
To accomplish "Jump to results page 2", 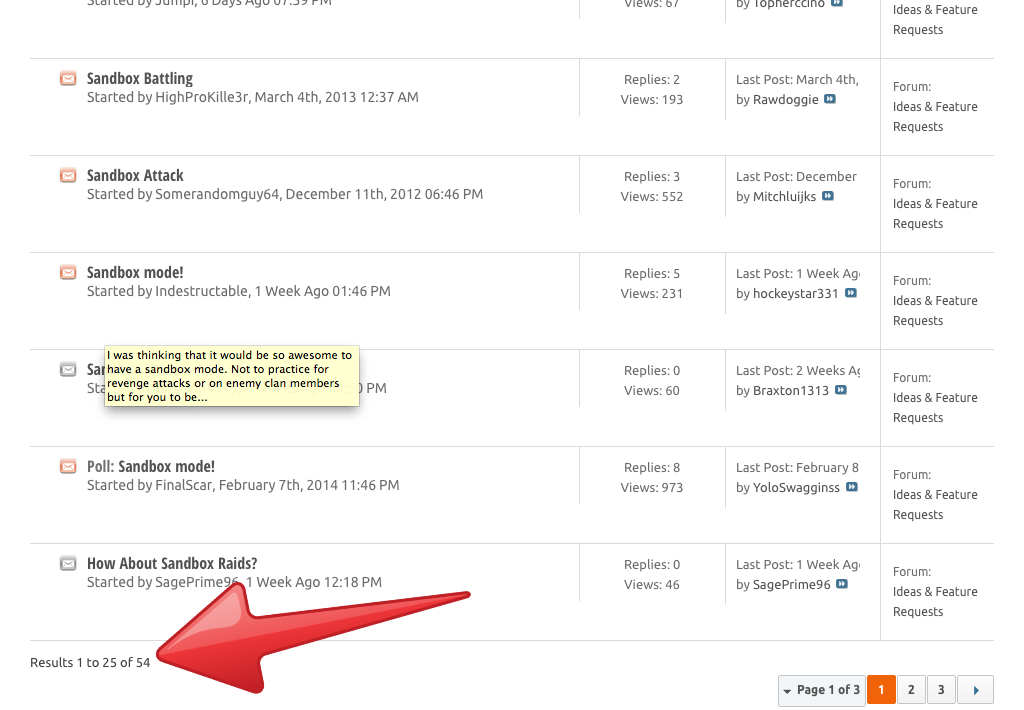I will (911, 690).
